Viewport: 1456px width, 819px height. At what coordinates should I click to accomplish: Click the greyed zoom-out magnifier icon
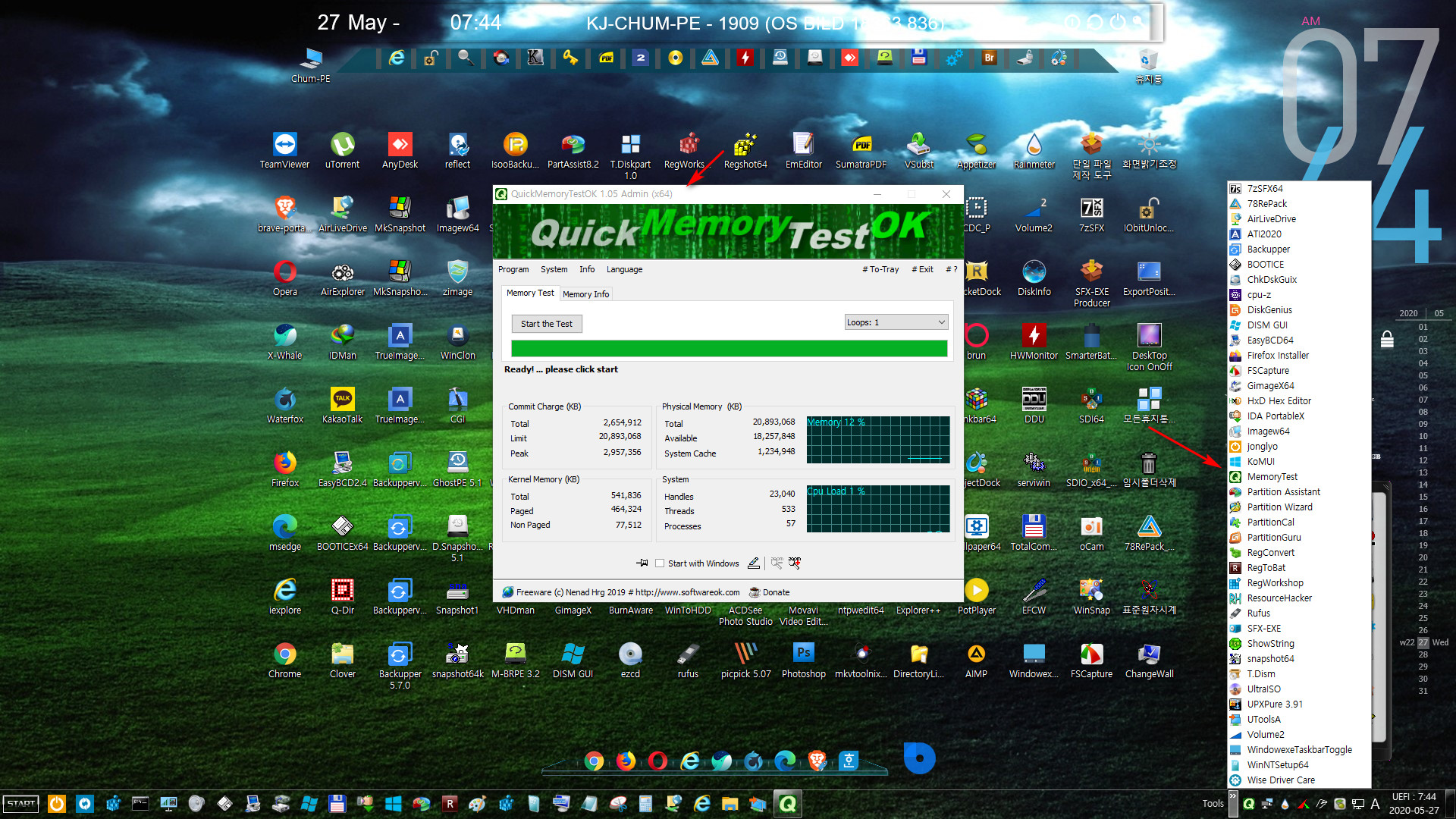click(777, 563)
